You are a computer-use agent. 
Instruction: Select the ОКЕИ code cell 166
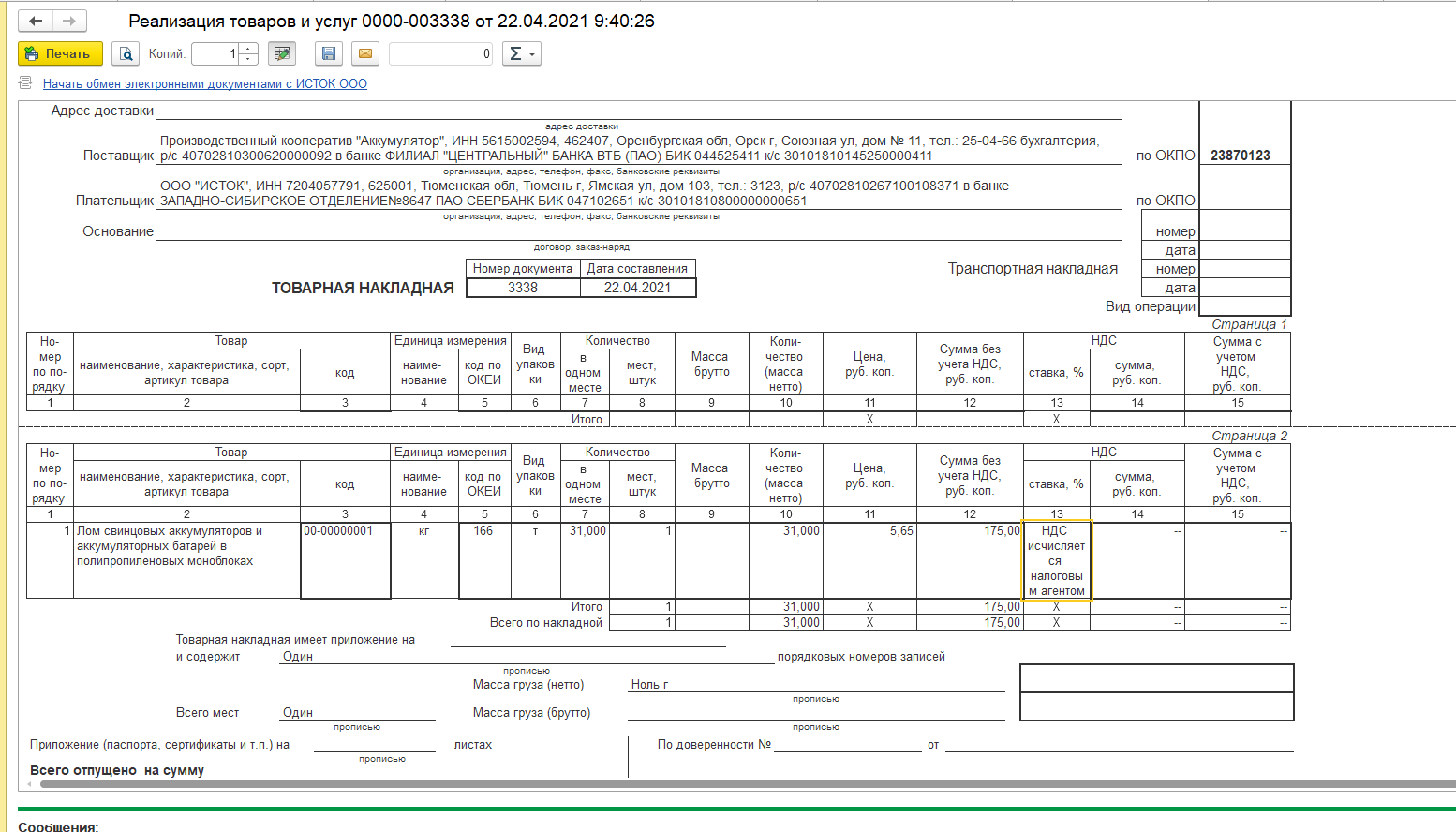[x=484, y=560]
